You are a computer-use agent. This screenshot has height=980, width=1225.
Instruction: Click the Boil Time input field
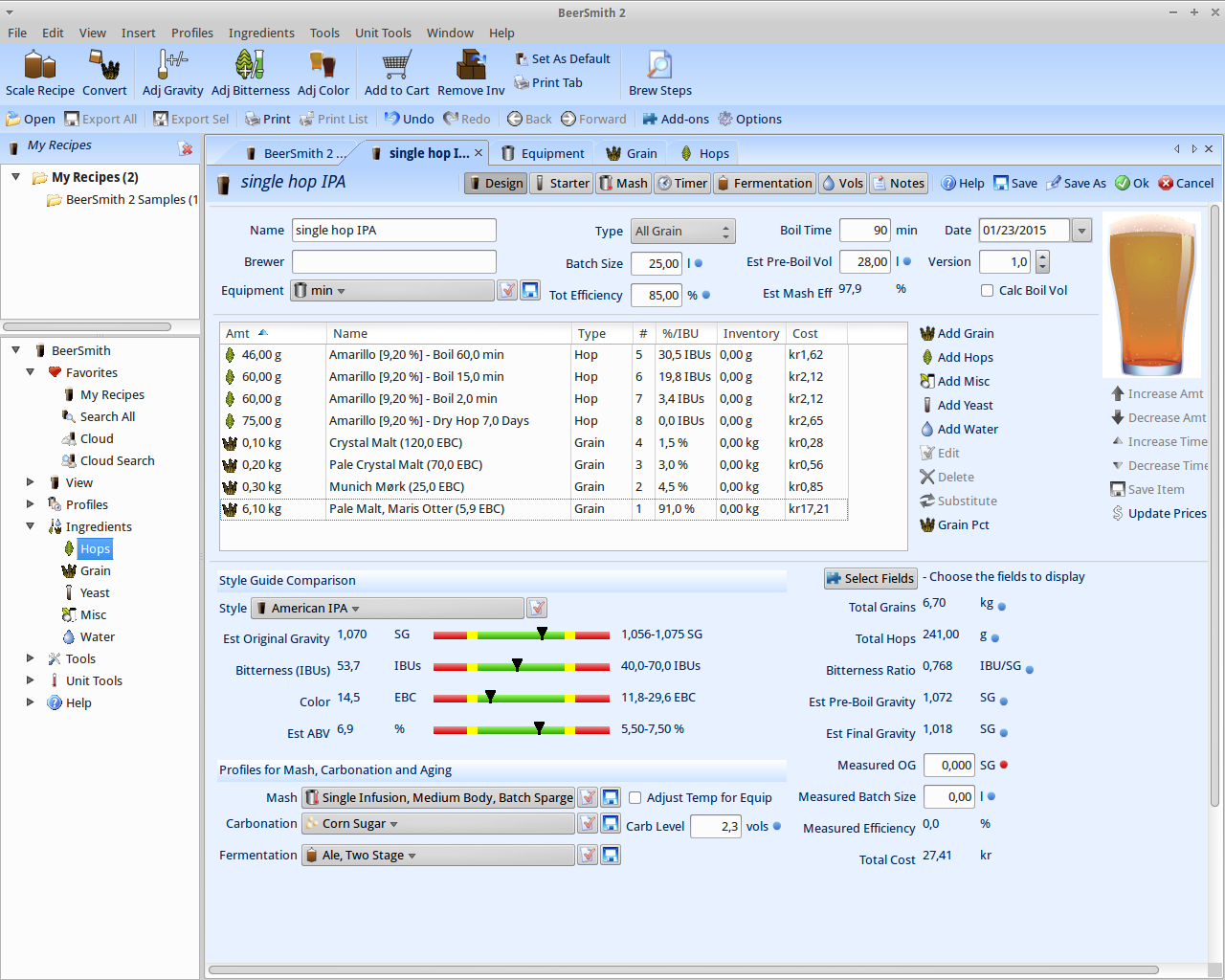(865, 230)
